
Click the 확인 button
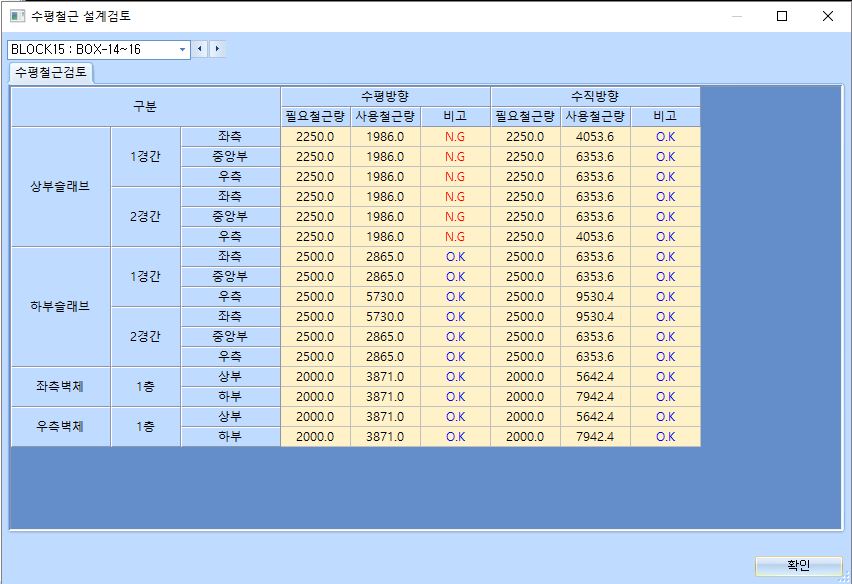point(798,566)
